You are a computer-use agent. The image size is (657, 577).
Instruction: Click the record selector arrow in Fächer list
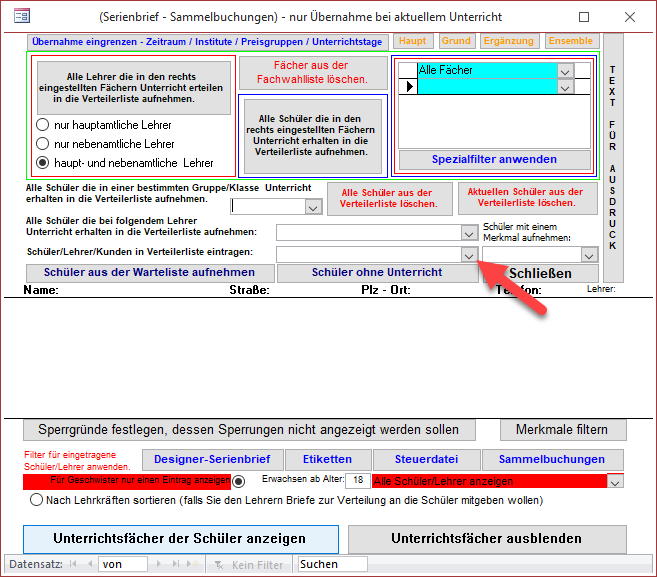(x=407, y=87)
